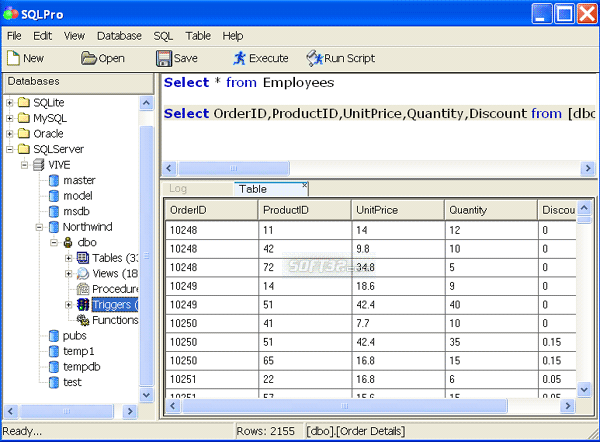Select the VIVE server icon
Screen dimensions: 600x442
(39, 165)
